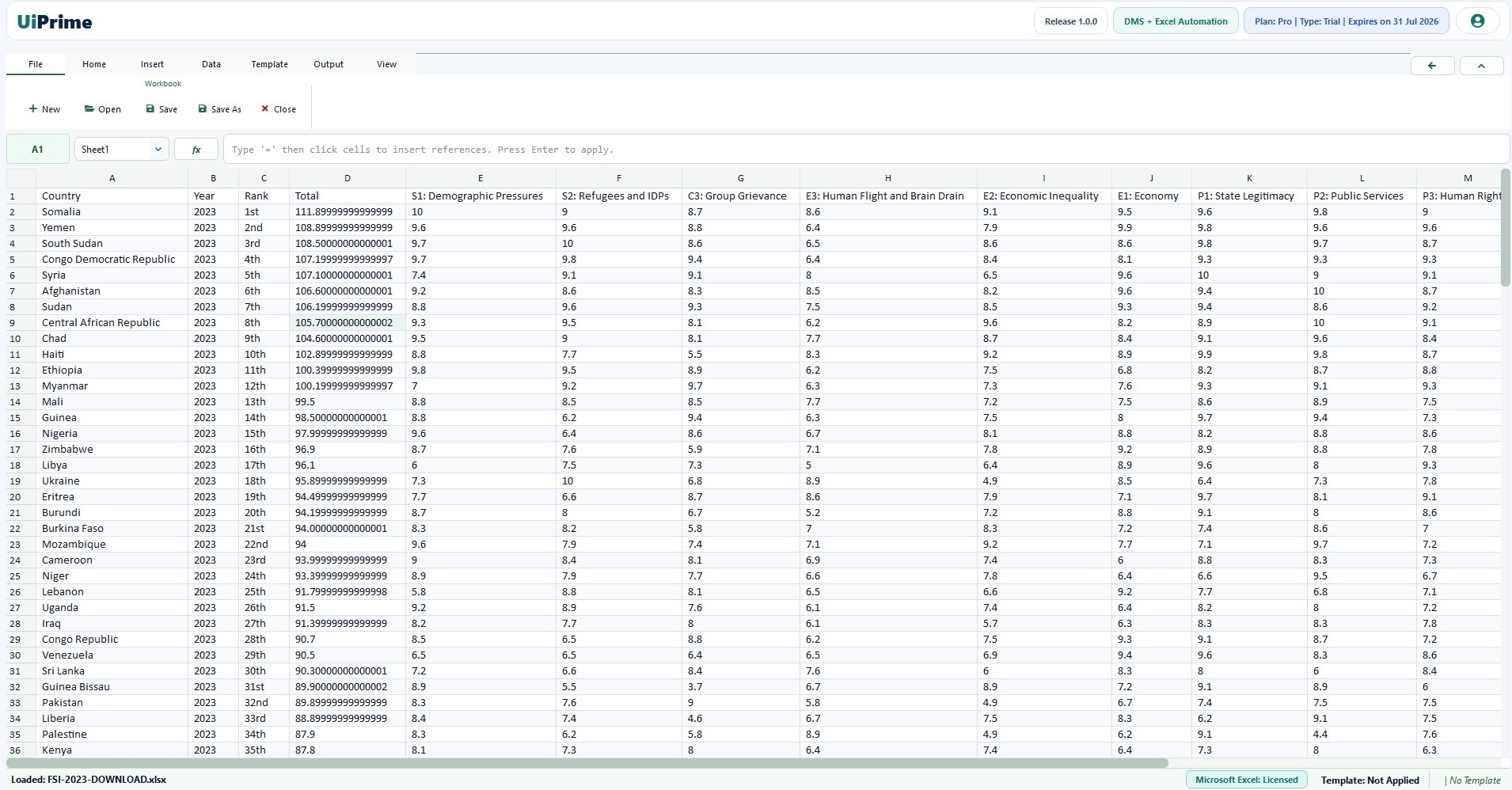Select column H header

pyautogui.click(x=888, y=178)
